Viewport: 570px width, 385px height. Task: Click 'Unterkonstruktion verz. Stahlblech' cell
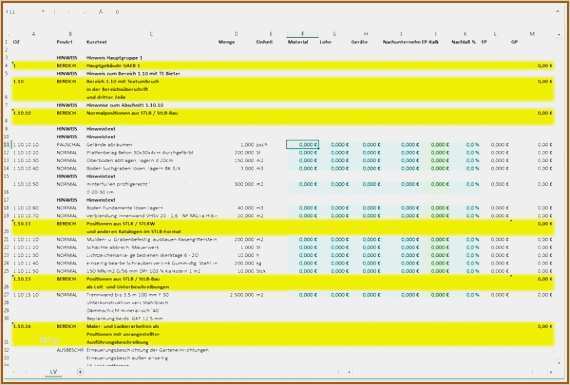pyautogui.click(x=127, y=302)
